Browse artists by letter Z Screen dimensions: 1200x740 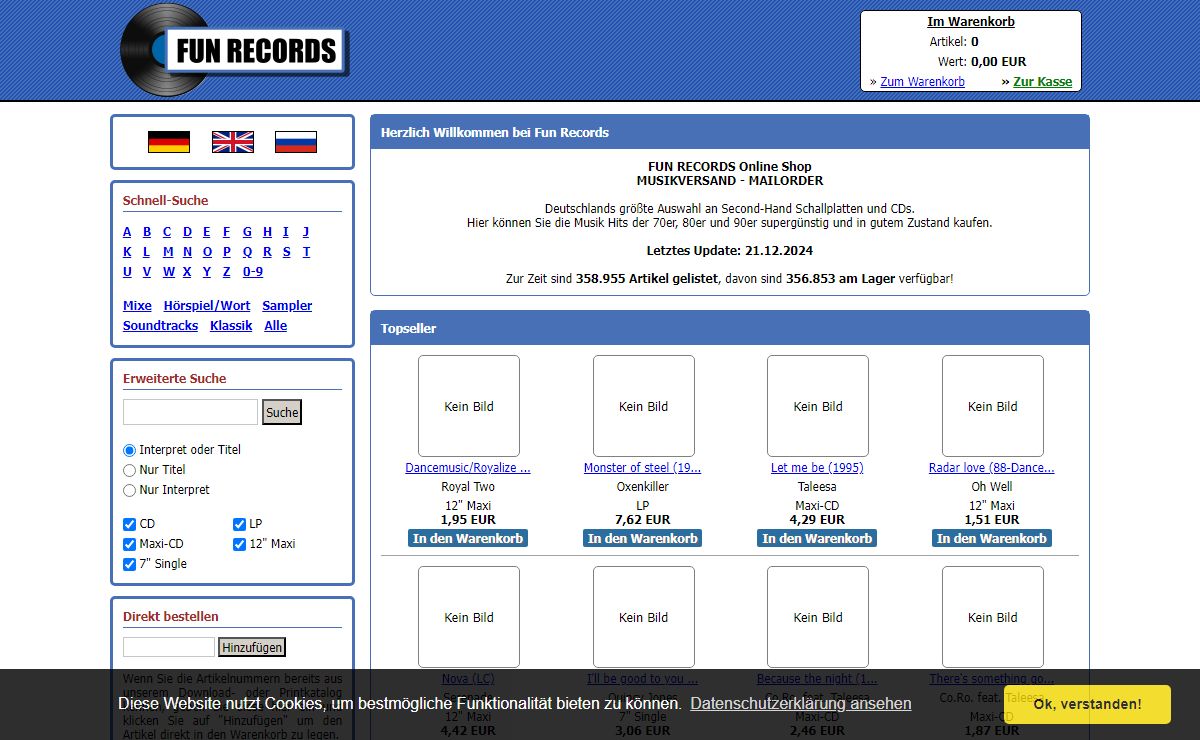[x=227, y=272]
